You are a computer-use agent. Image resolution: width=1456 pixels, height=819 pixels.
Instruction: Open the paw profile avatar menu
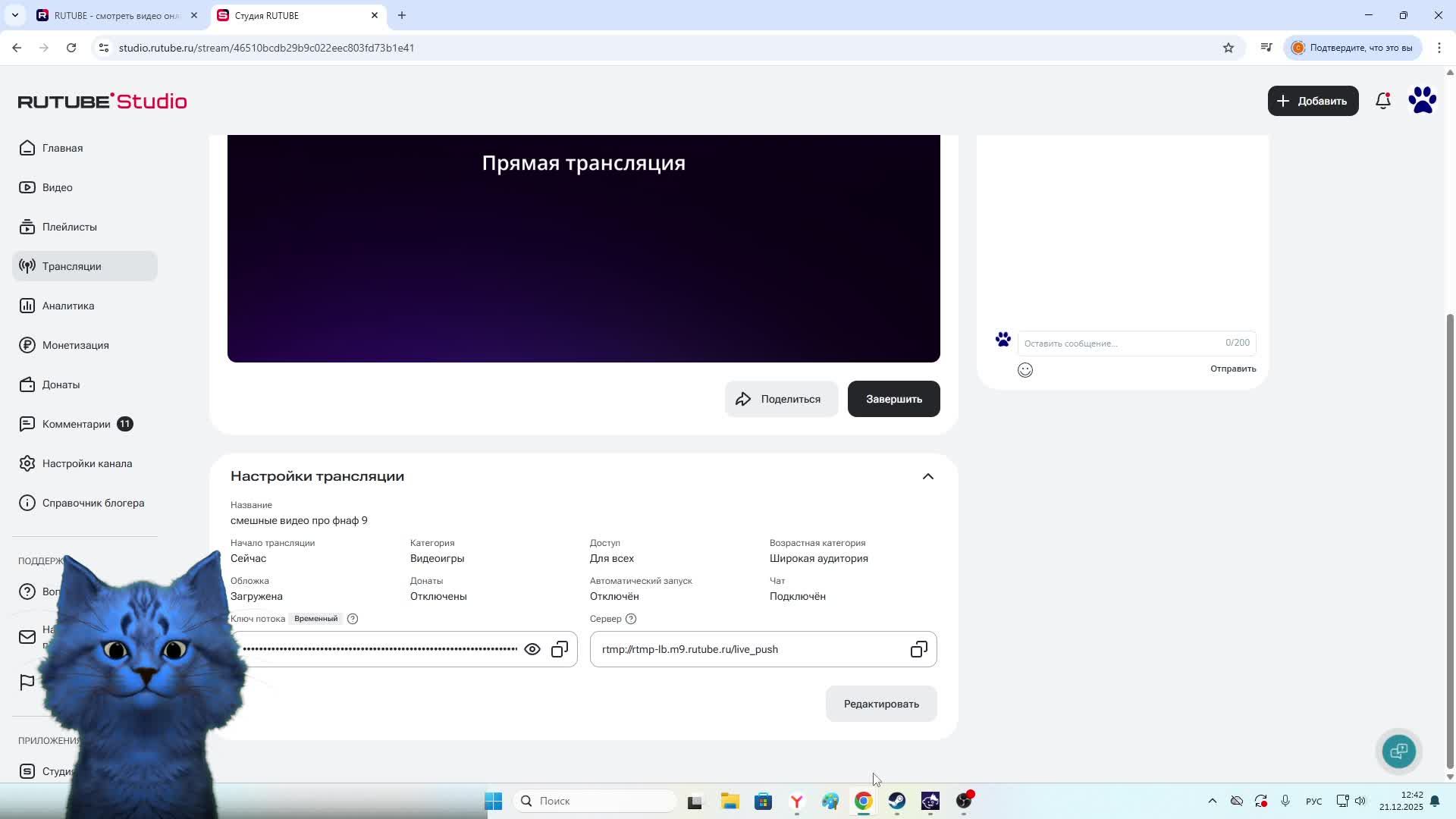tap(1422, 101)
